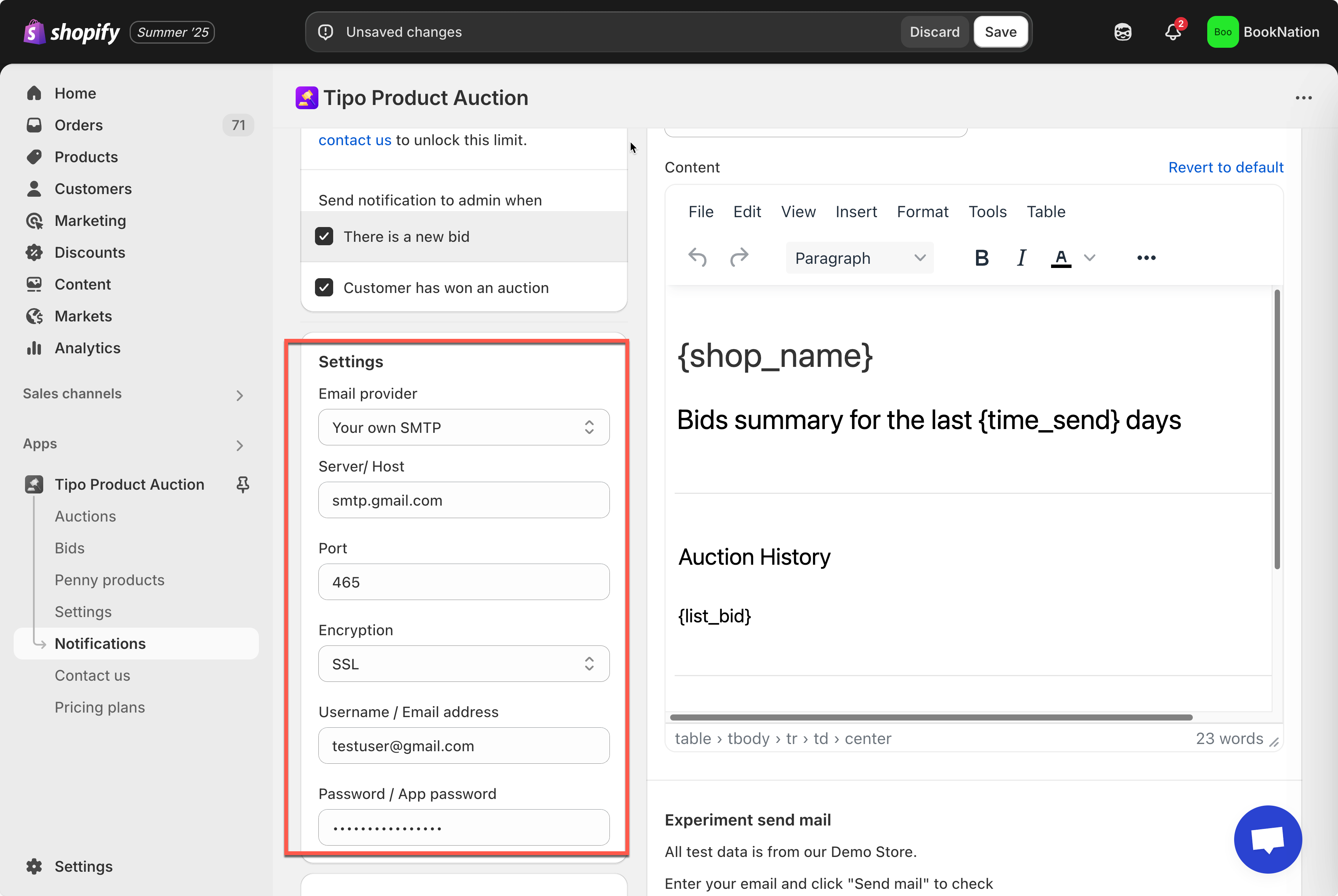Uncheck 'There is a new bid' checkbox

[x=324, y=237]
